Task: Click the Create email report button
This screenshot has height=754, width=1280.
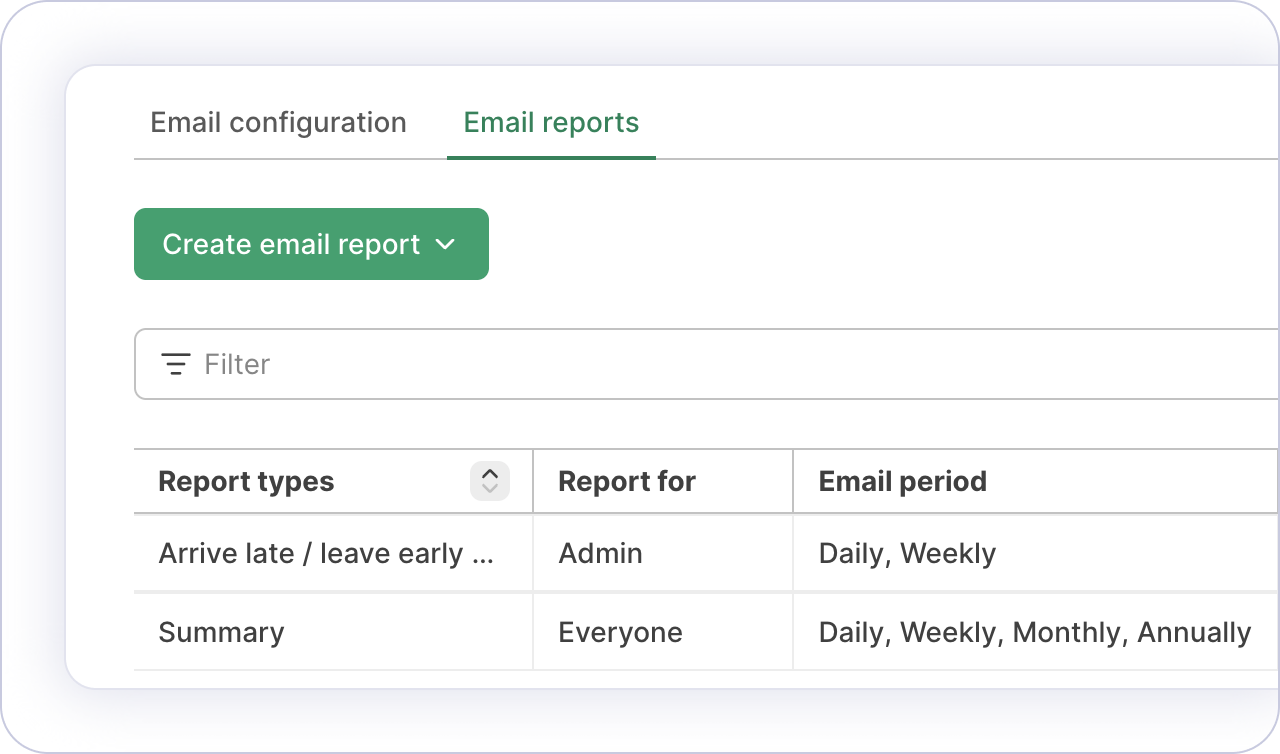Action: click(x=291, y=245)
